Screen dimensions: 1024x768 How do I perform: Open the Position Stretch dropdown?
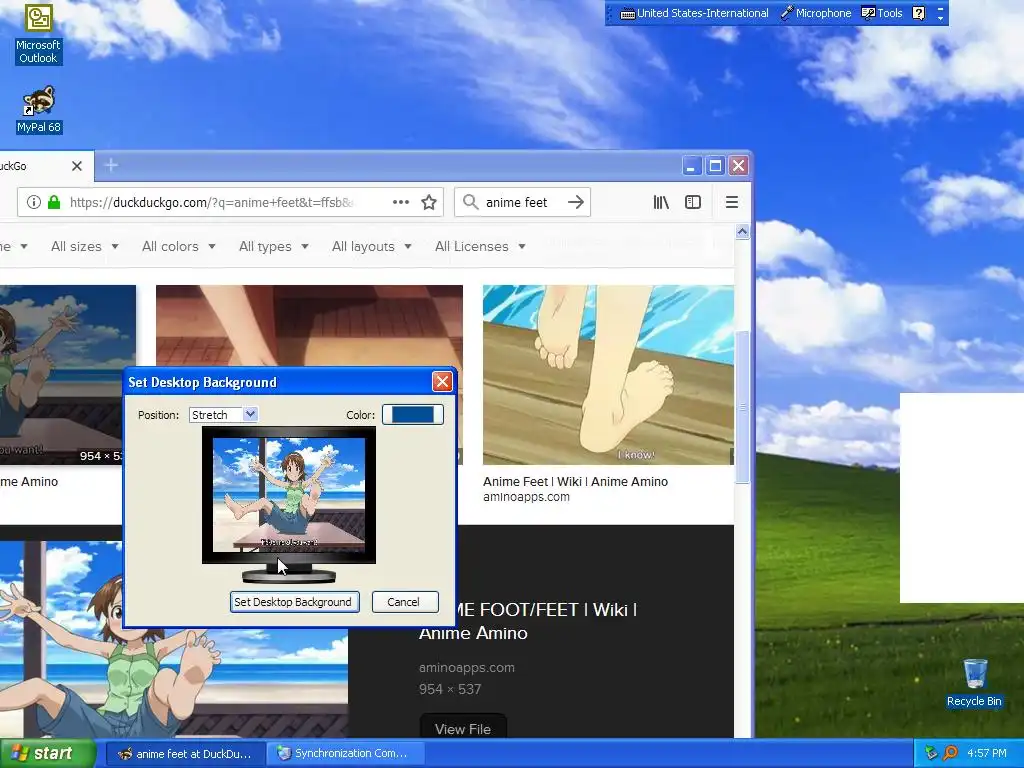pyautogui.click(x=223, y=415)
